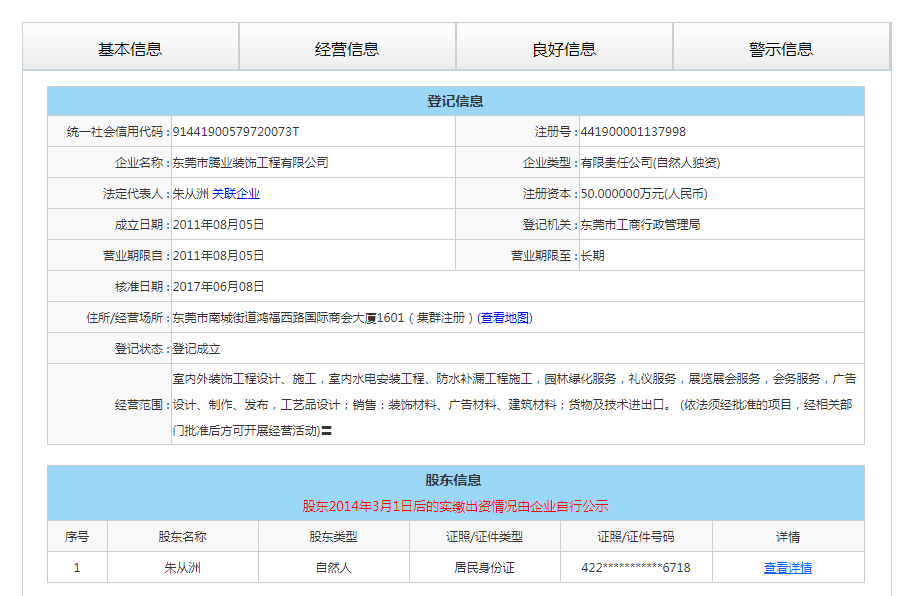Click the 股东名称 column header
The width and height of the screenshot is (902, 596).
pos(182,537)
